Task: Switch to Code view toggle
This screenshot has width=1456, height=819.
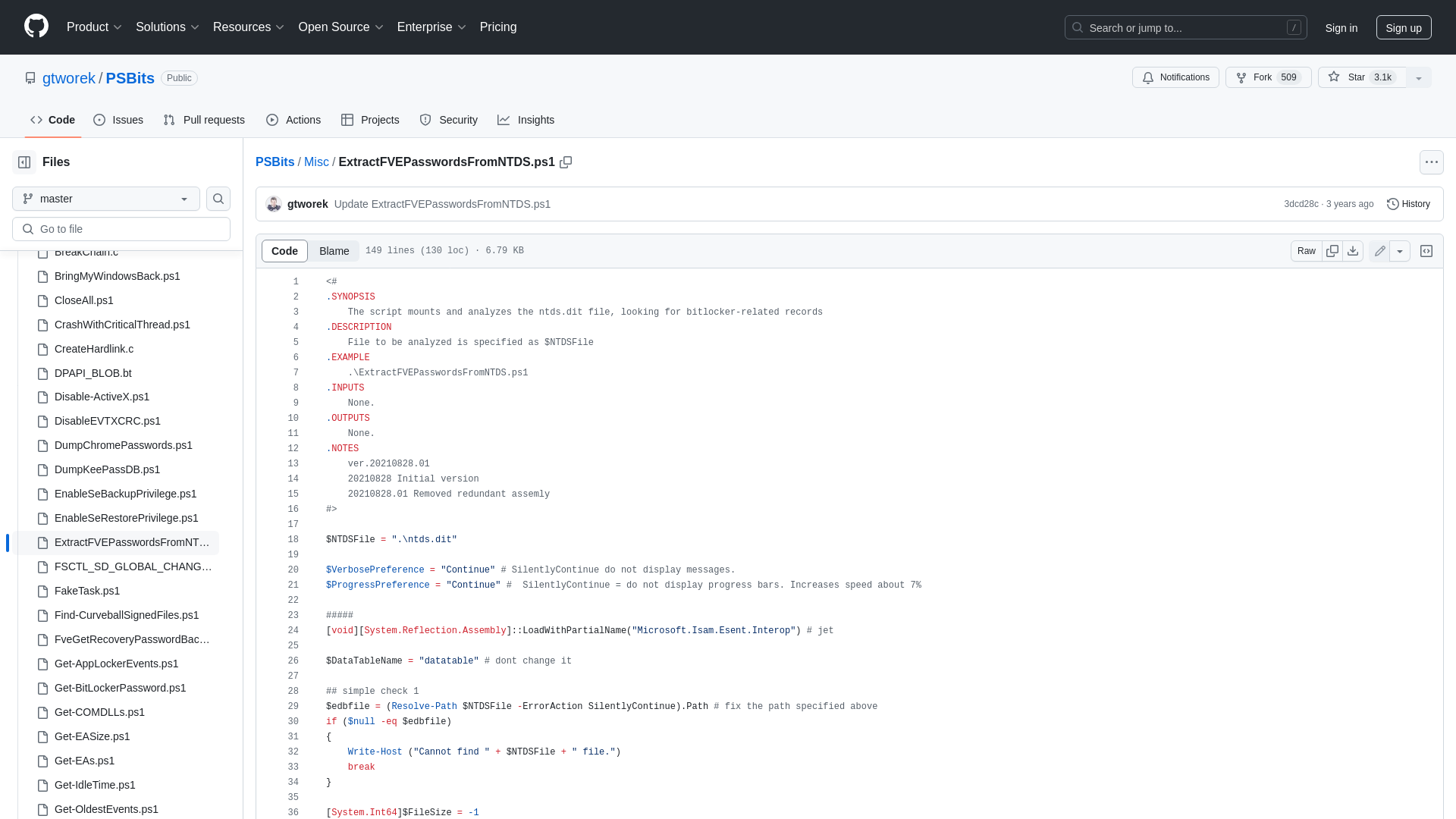Action: click(284, 251)
